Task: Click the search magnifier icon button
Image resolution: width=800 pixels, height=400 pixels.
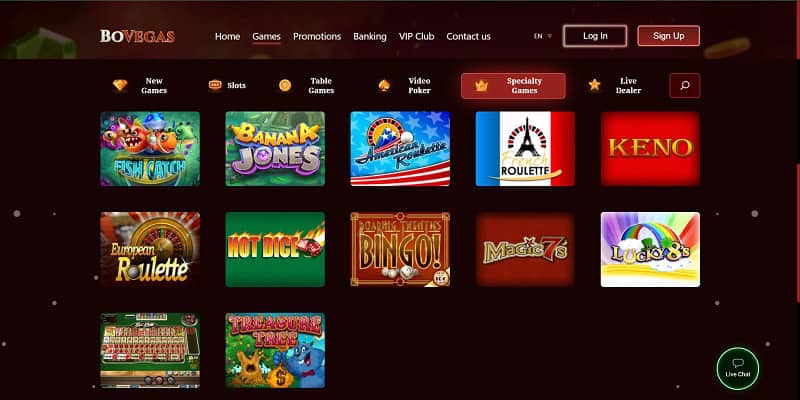Action: tap(685, 86)
